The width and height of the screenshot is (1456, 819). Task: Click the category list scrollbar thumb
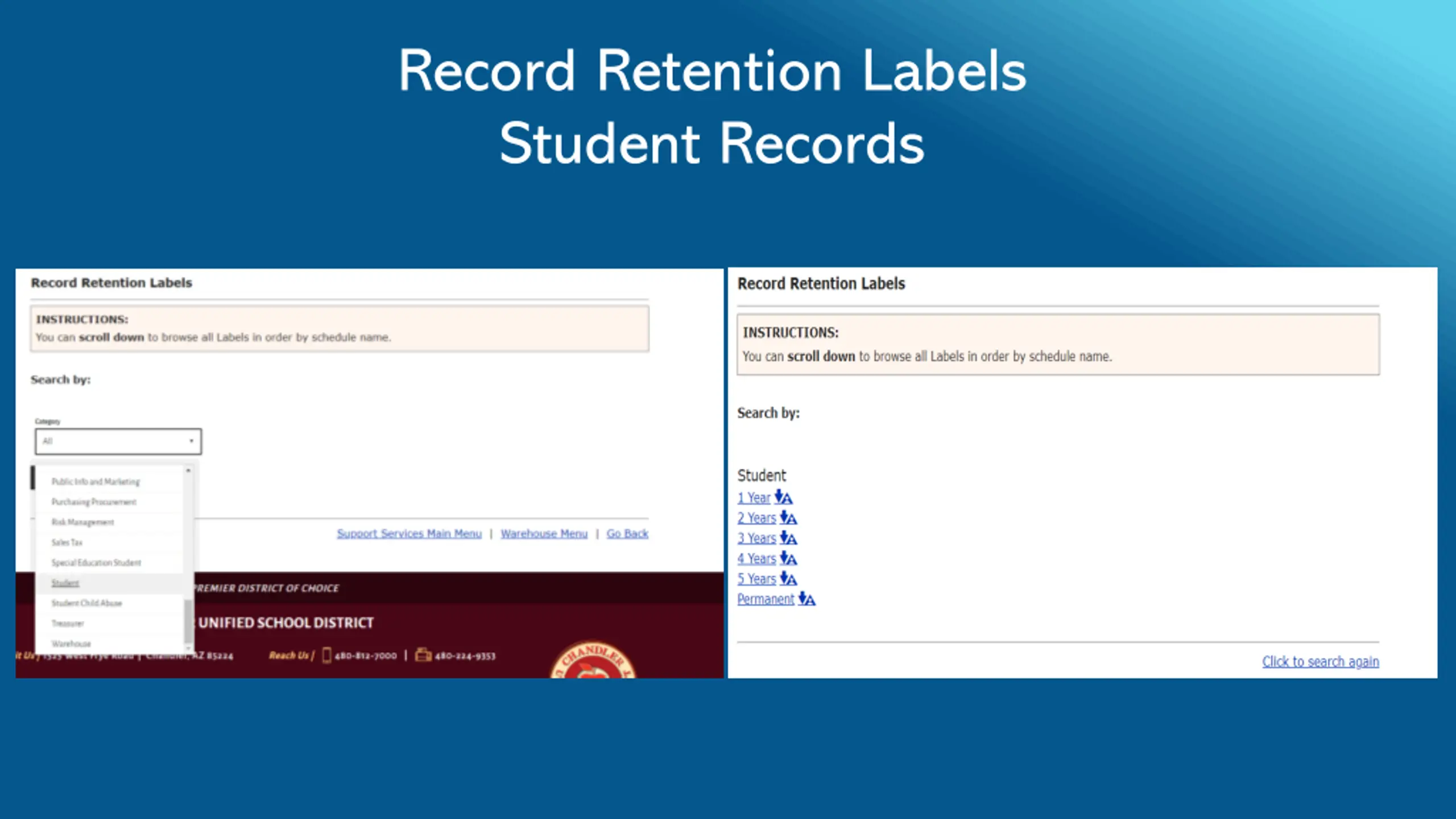tap(188, 620)
